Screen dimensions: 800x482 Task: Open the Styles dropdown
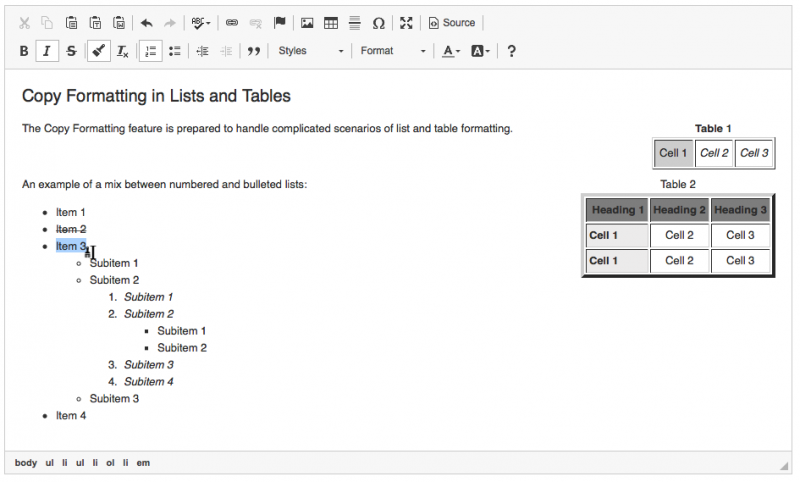(310, 51)
